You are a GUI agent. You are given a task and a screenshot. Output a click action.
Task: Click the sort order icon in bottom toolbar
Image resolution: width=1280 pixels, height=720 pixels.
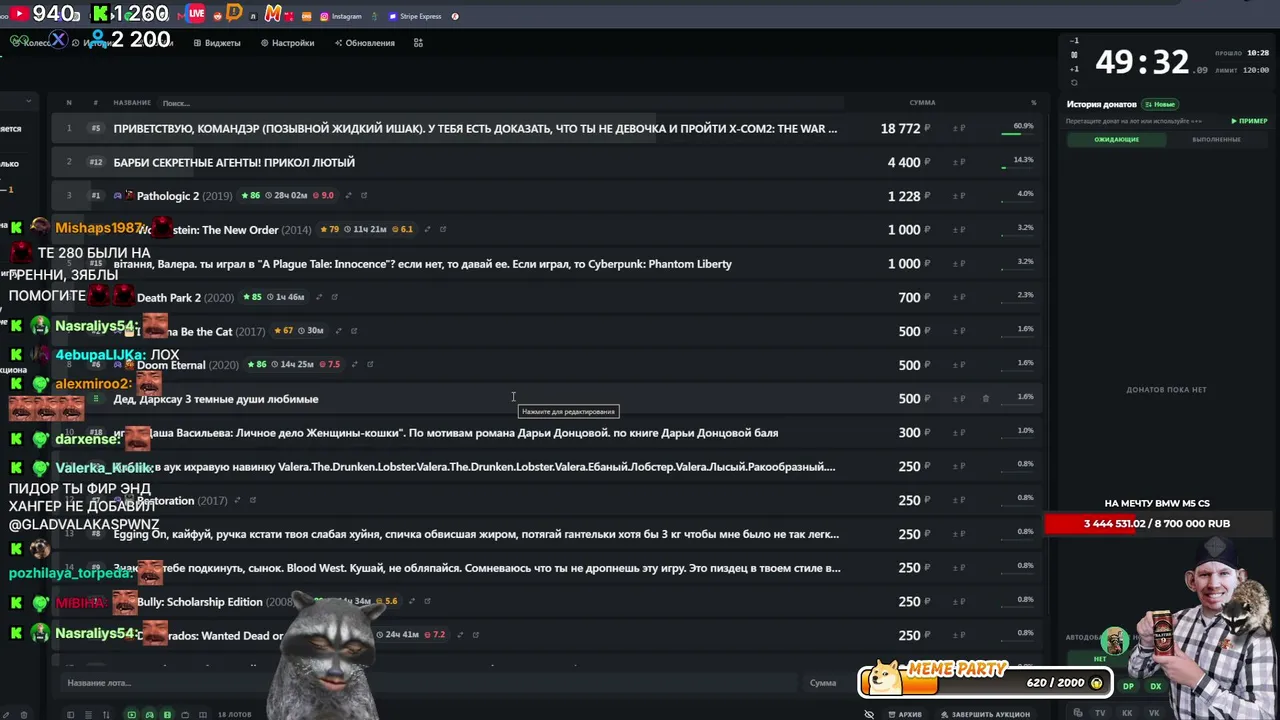pos(104,714)
